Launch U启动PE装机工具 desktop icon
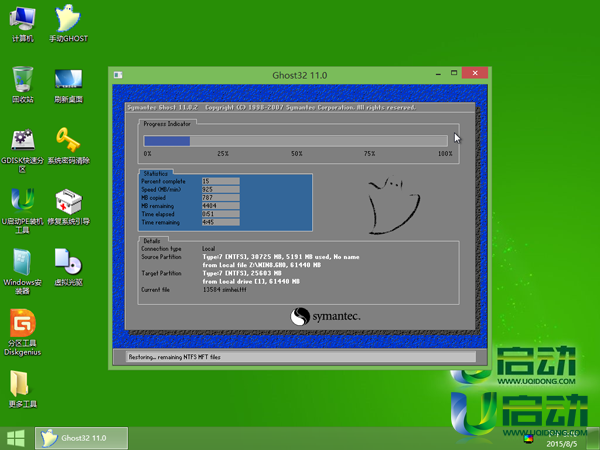The image size is (600, 450). (23, 211)
